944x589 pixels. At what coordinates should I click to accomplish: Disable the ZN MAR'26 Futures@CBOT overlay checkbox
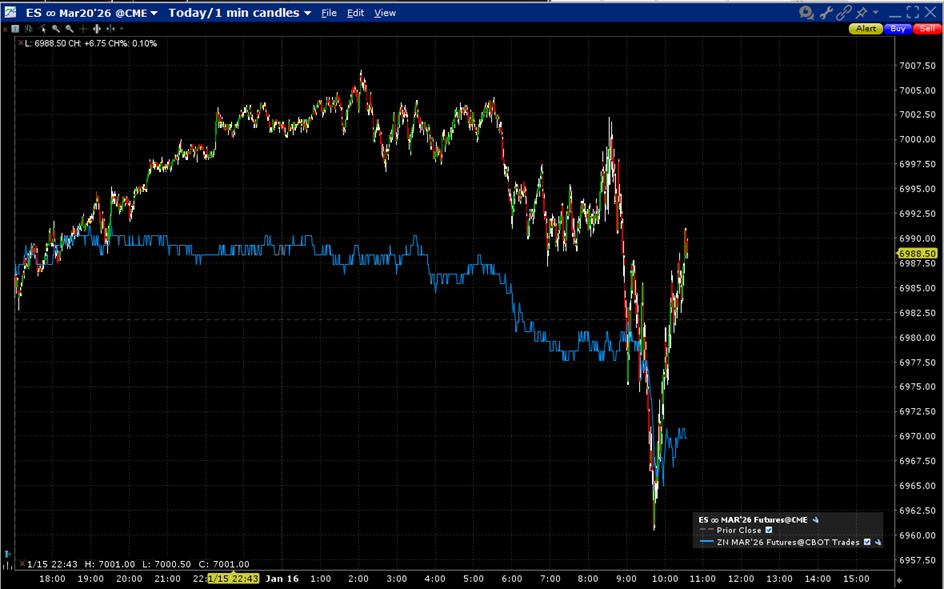point(867,542)
